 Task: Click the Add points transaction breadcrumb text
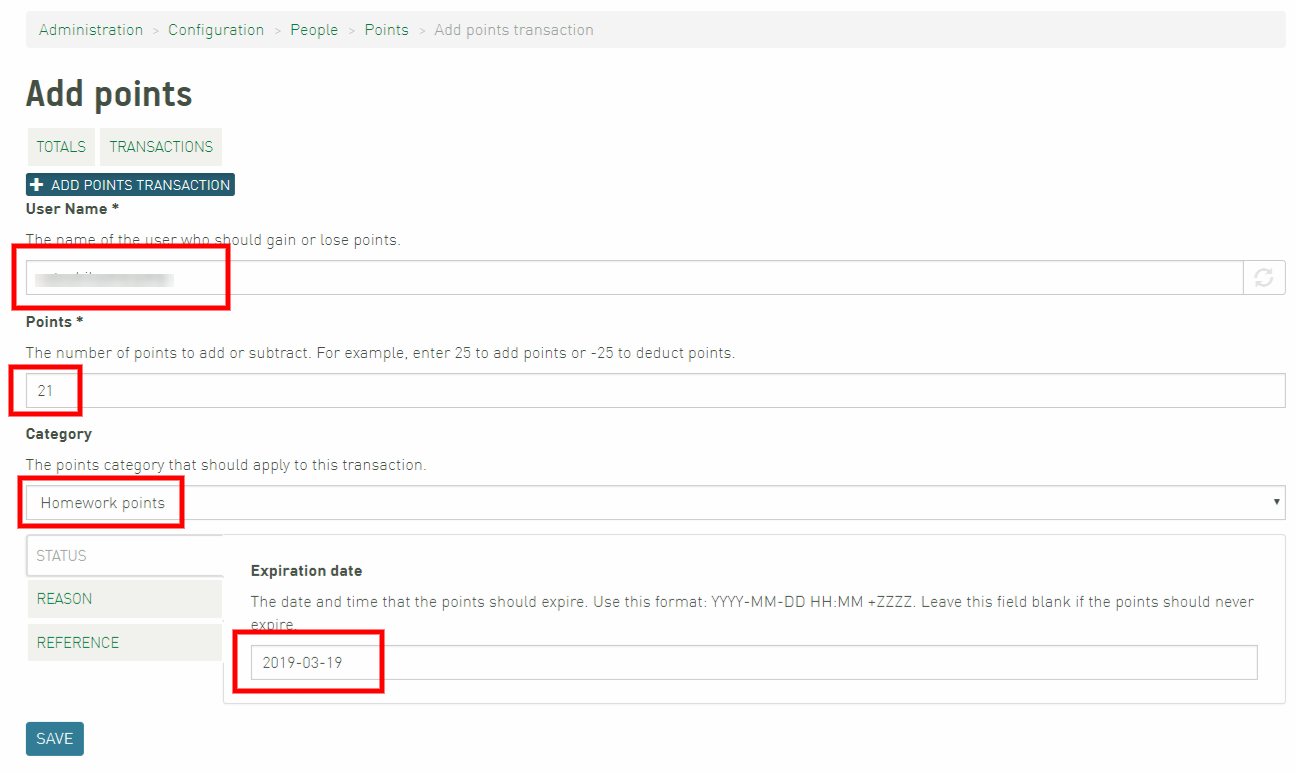(514, 30)
